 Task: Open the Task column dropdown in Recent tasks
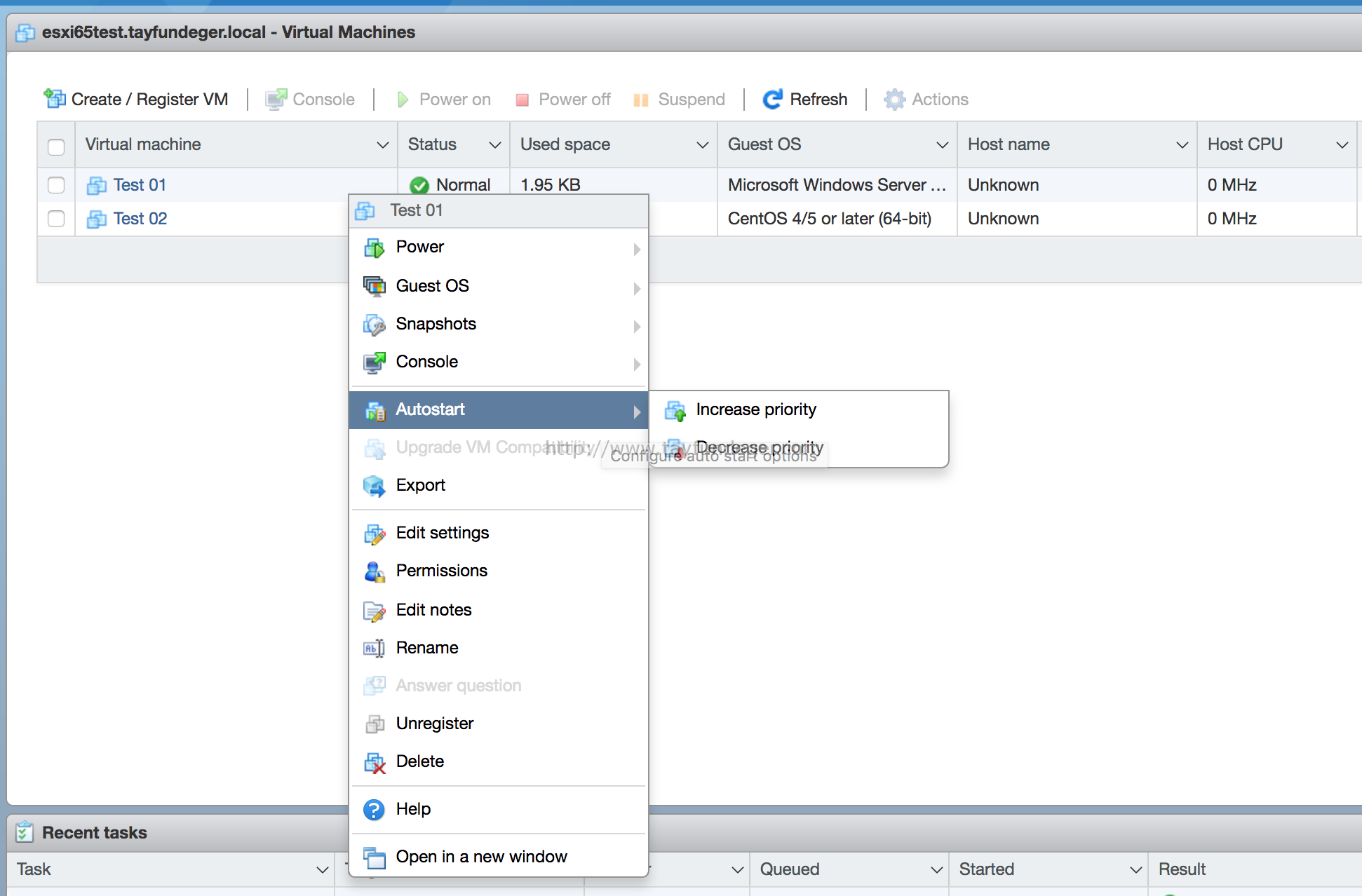[x=323, y=870]
